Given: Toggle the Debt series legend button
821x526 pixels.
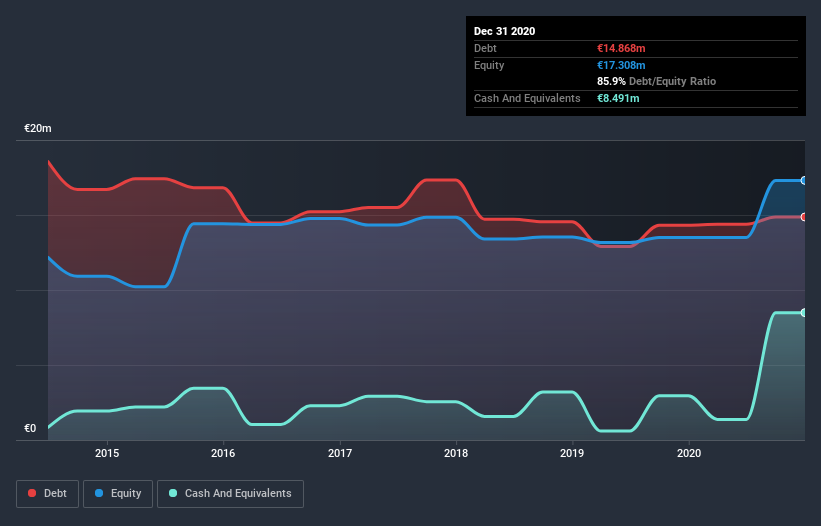Looking at the screenshot, I should tap(47, 494).
